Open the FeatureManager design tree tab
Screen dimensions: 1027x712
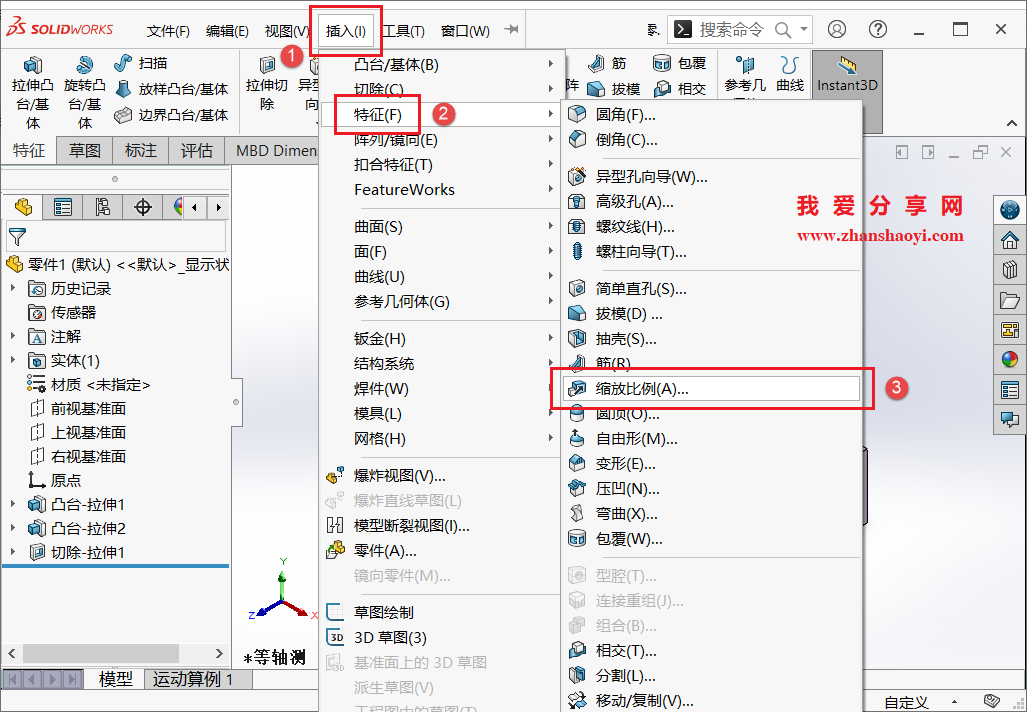tap(24, 208)
